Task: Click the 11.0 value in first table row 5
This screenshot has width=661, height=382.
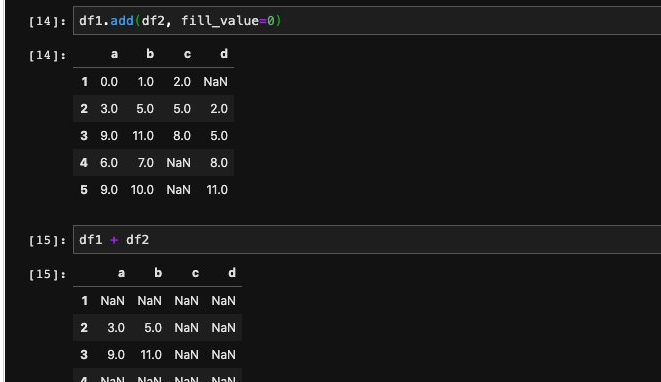Action: tap(217, 190)
